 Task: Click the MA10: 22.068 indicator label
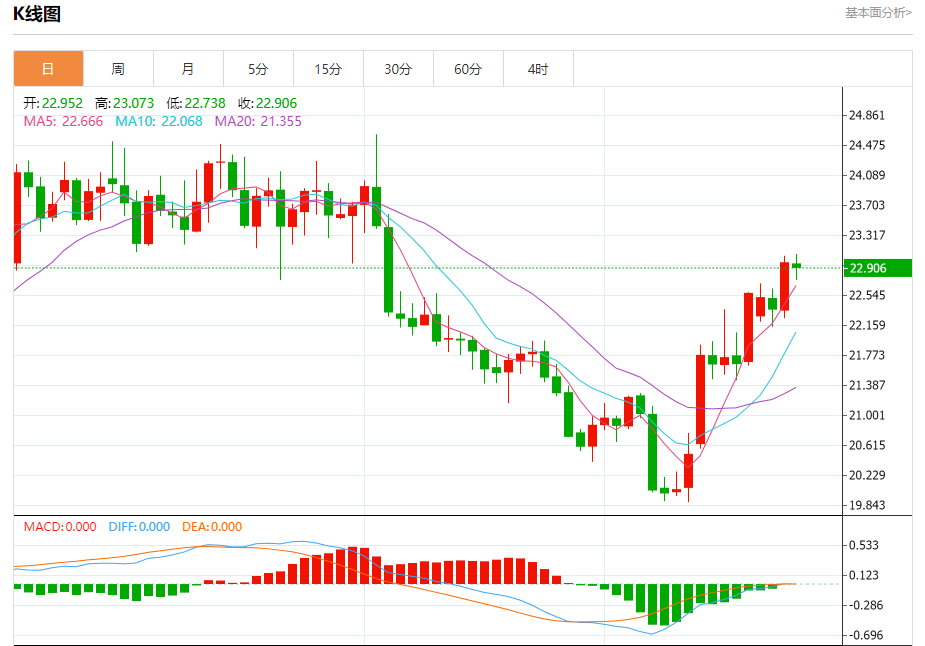[x=159, y=122]
